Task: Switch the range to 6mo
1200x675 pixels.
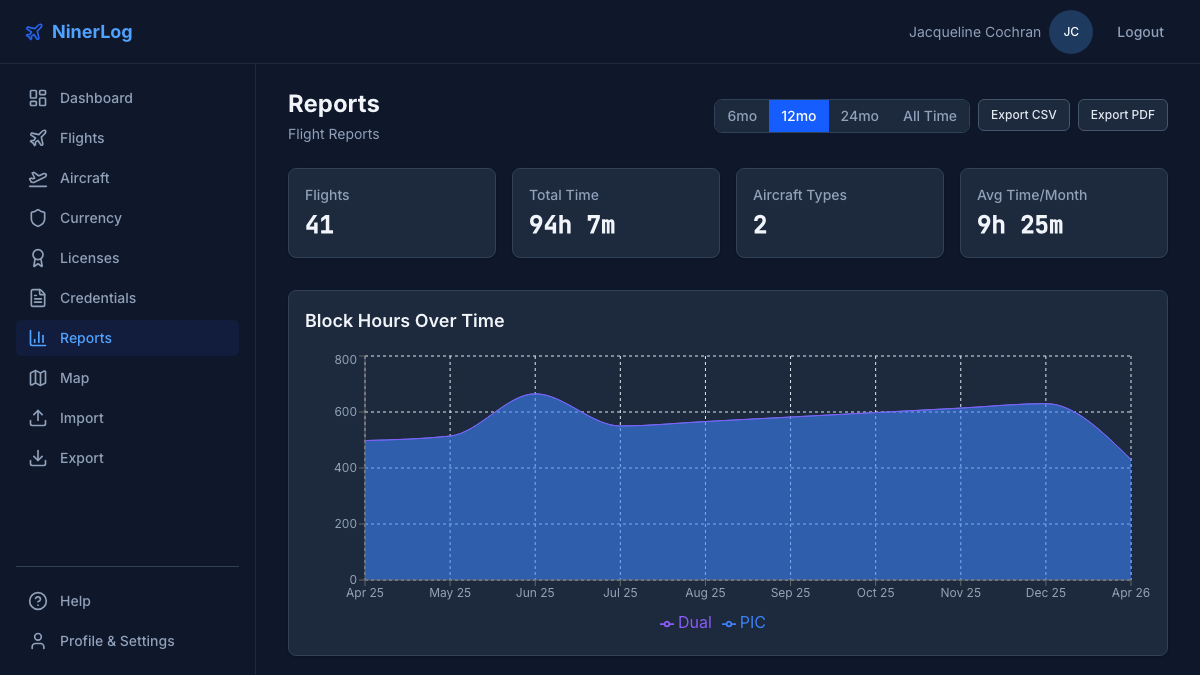Action: (x=742, y=116)
